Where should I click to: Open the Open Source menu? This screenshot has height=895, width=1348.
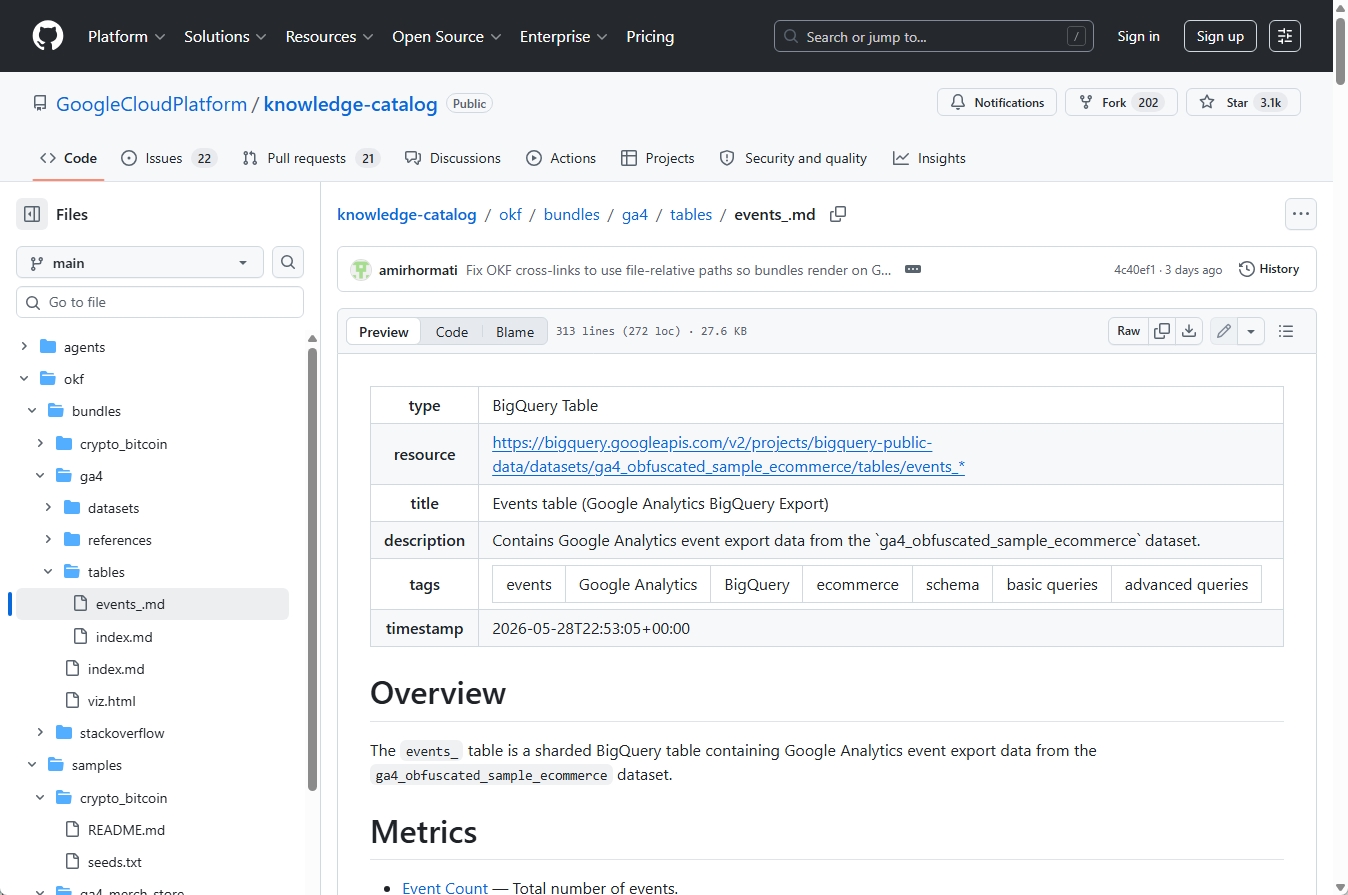point(448,36)
